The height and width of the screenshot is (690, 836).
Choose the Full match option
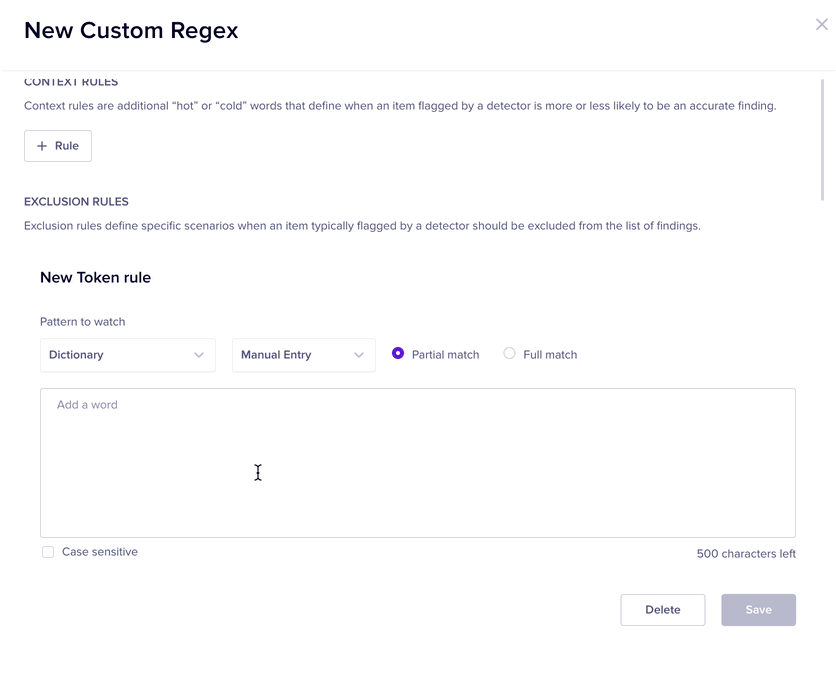pyautogui.click(x=510, y=354)
